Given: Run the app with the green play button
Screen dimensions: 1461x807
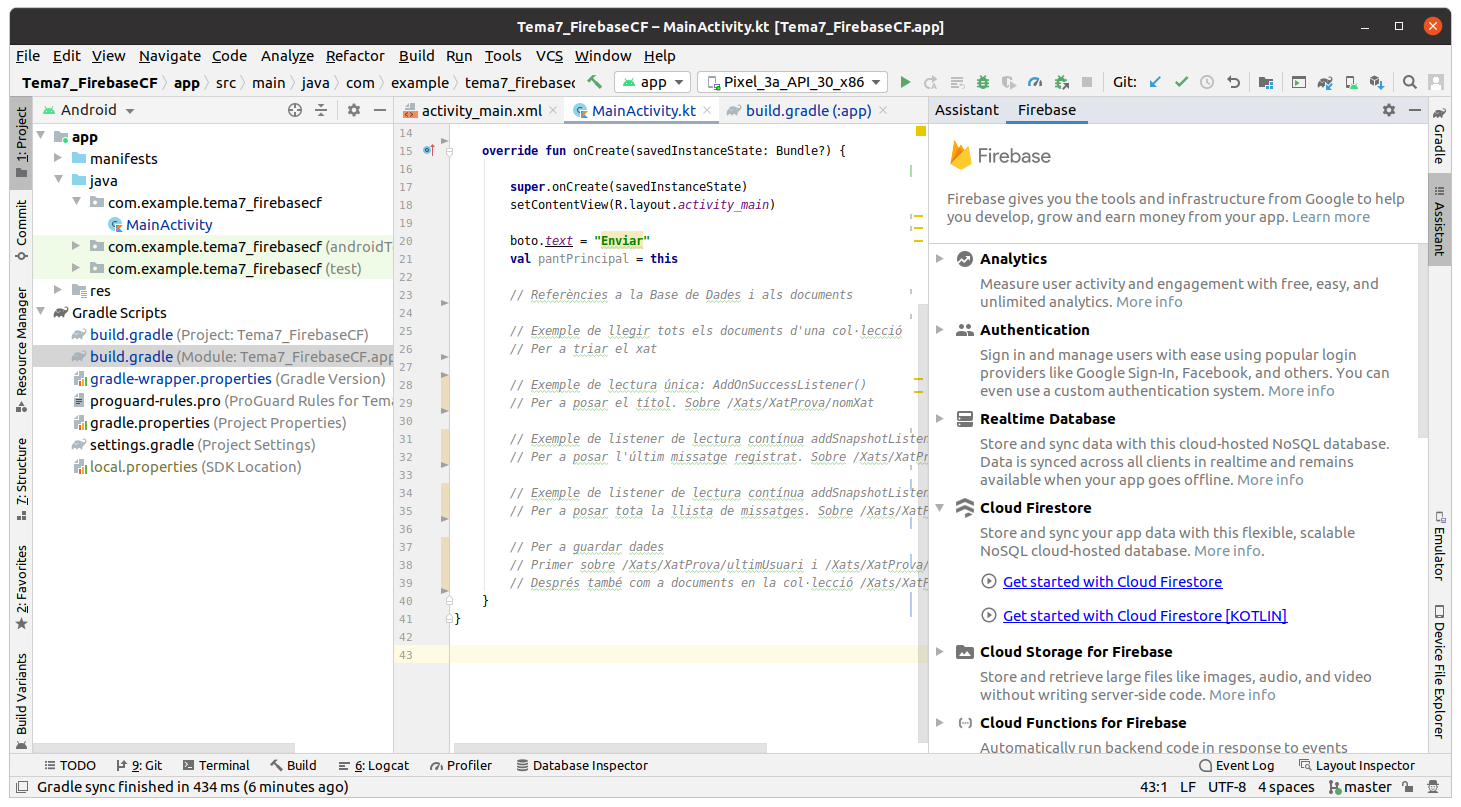Looking at the screenshot, I should 905,82.
